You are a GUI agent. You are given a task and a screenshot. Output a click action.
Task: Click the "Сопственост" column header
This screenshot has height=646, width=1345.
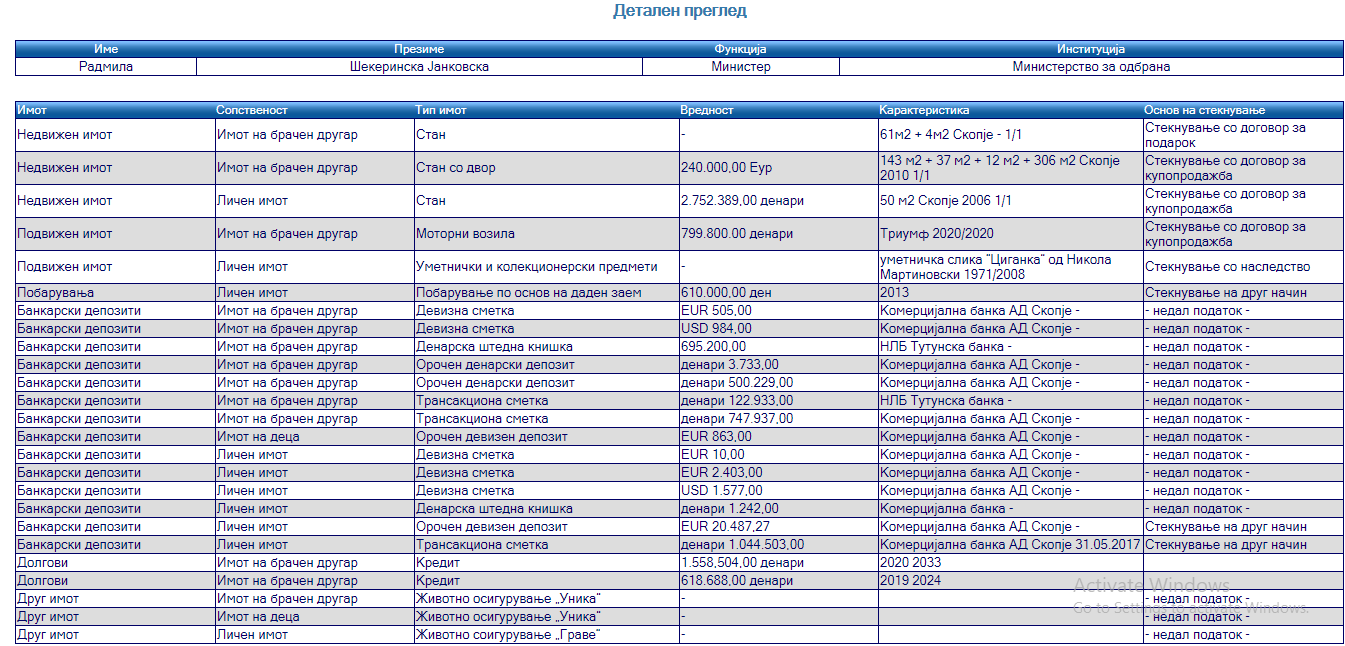click(315, 110)
